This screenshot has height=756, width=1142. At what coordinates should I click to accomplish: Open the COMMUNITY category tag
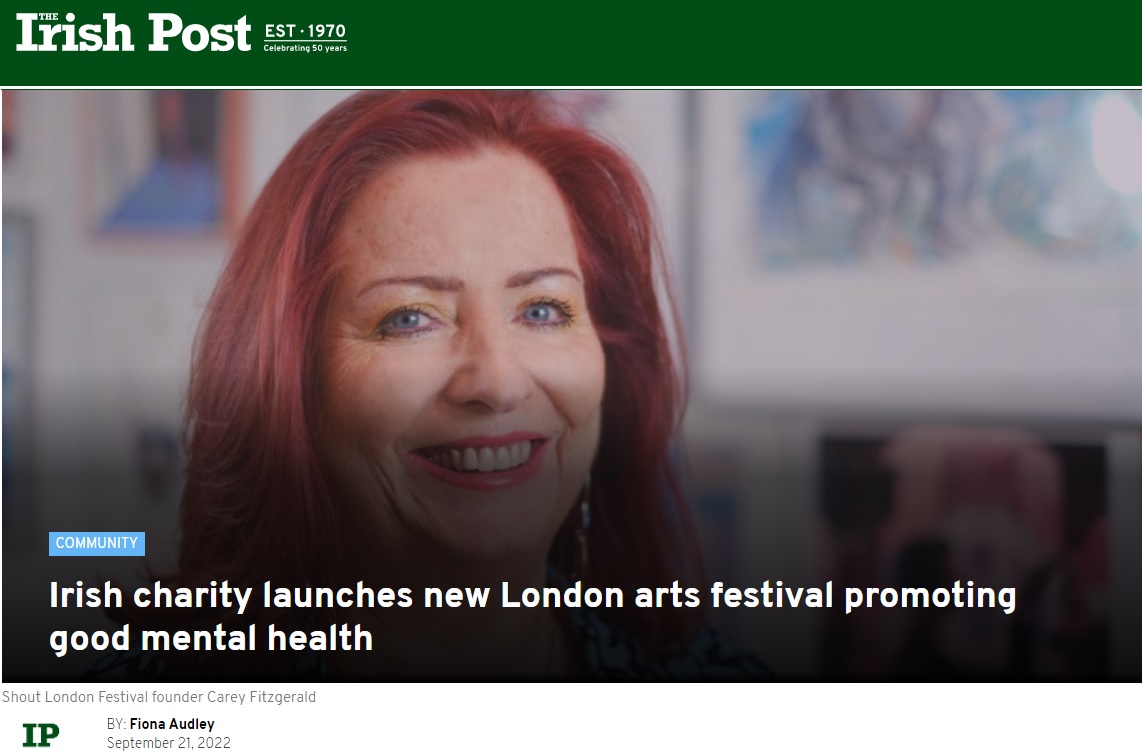pyautogui.click(x=97, y=543)
